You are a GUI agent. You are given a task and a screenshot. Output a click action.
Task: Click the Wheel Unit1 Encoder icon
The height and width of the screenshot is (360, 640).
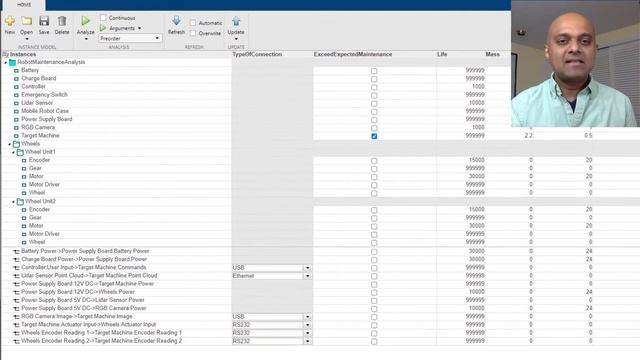click(x=24, y=160)
